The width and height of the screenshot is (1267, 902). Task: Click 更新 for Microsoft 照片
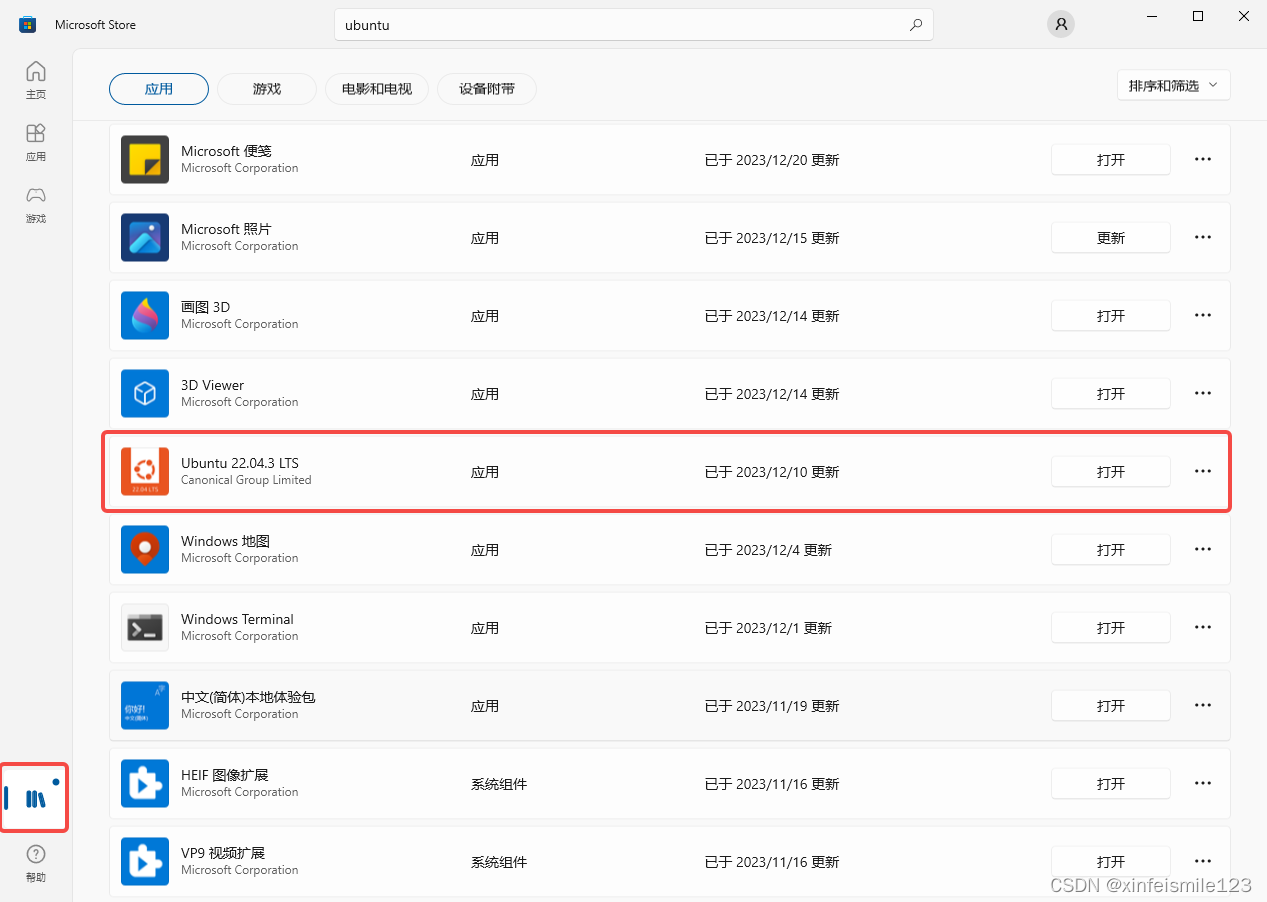coord(1111,238)
